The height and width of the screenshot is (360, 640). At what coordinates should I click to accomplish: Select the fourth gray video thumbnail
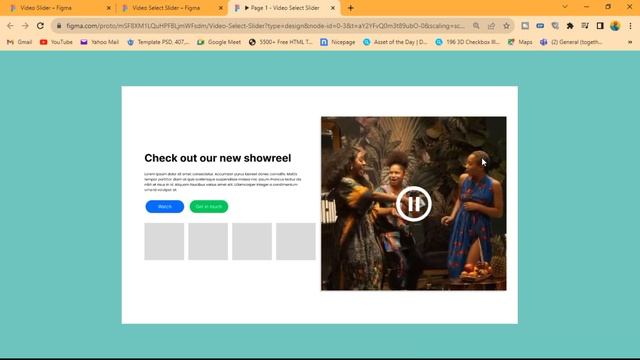pos(296,241)
